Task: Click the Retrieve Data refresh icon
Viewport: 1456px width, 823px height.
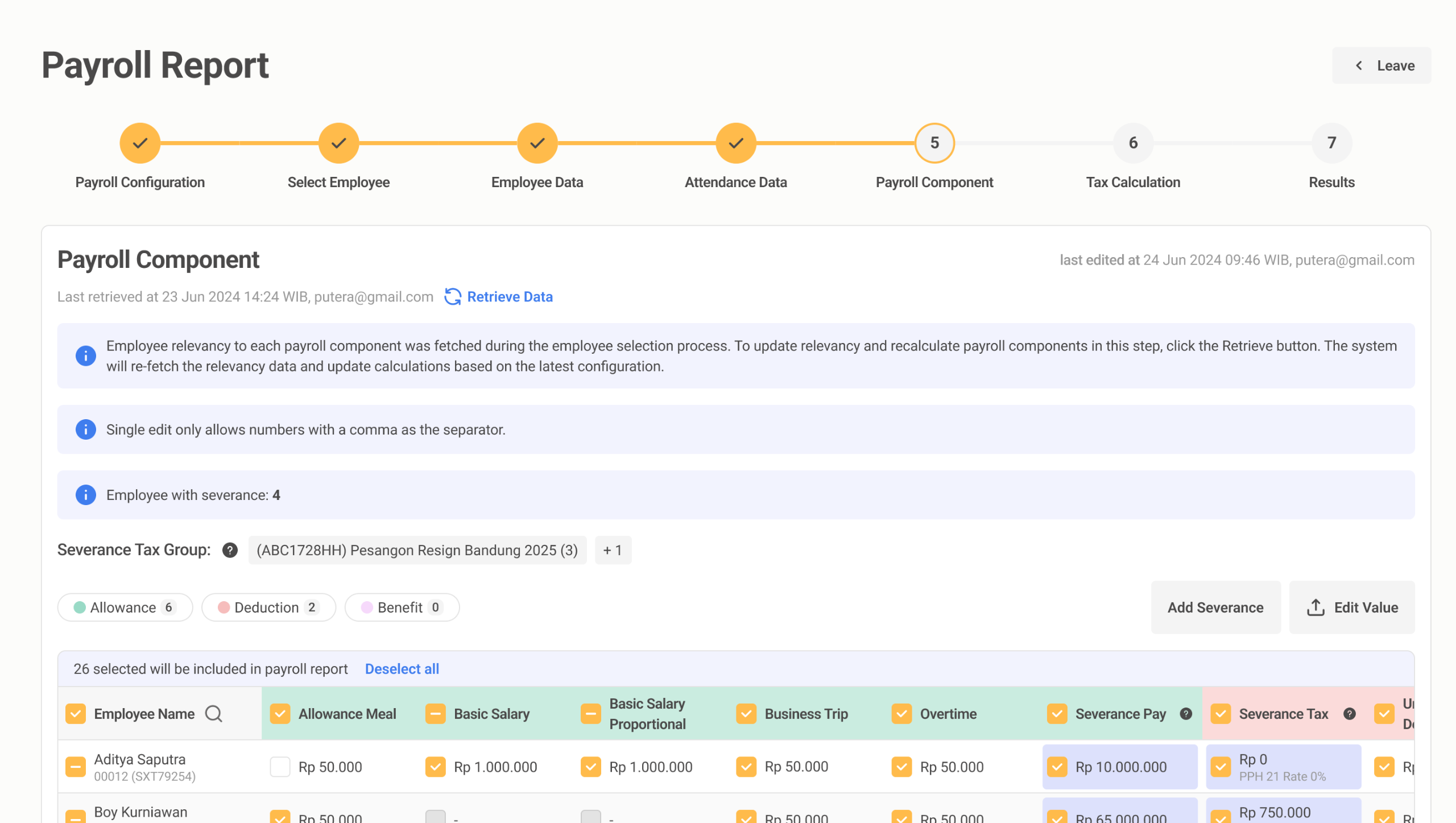Action: [x=453, y=296]
